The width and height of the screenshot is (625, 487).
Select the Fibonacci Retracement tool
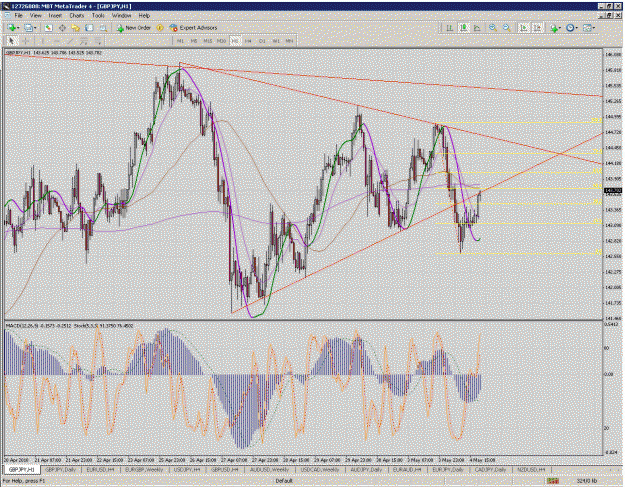pos(98,41)
